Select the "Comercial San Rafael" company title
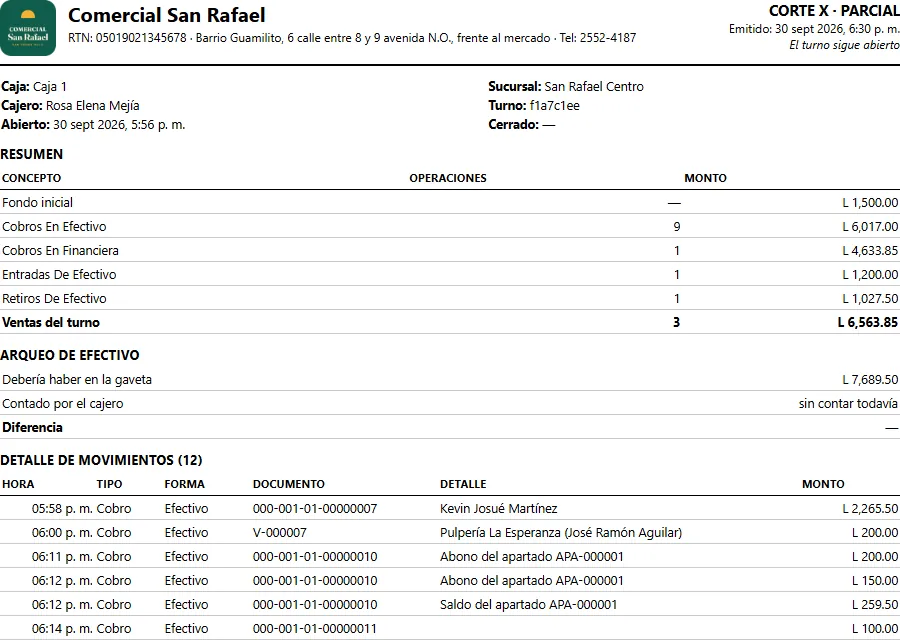900x640 pixels. click(166, 15)
